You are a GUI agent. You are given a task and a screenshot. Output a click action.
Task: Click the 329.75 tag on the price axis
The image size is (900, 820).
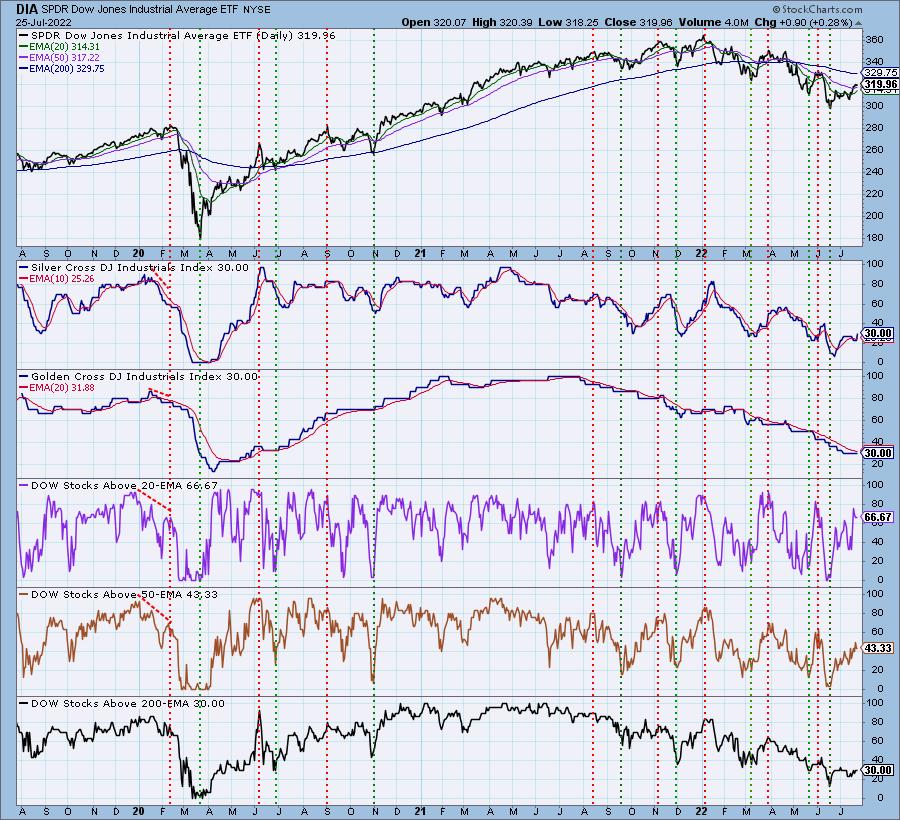[x=880, y=73]
